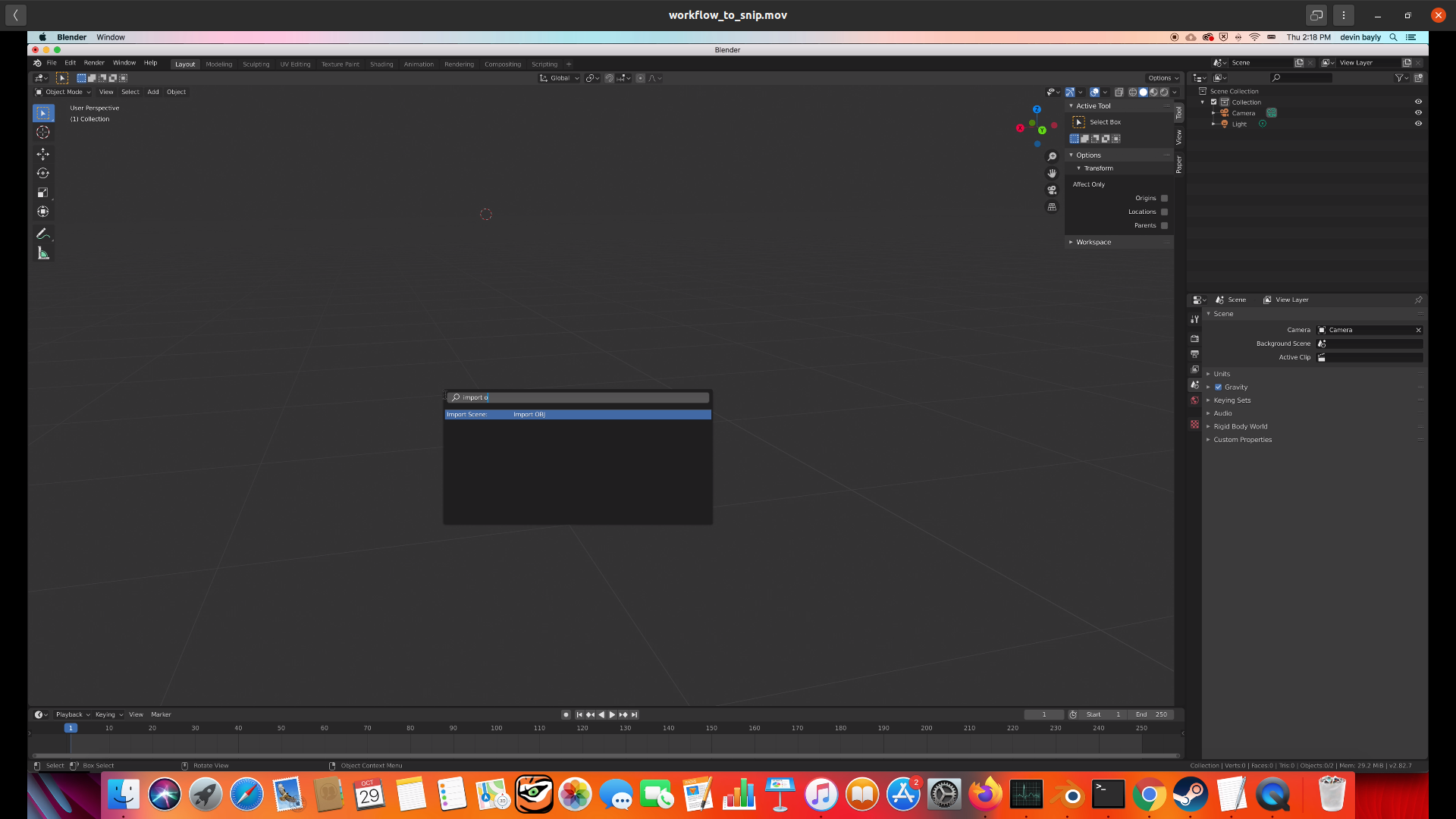
Task: Expand the Custom Properties panel
Action: coord(1242,440)
